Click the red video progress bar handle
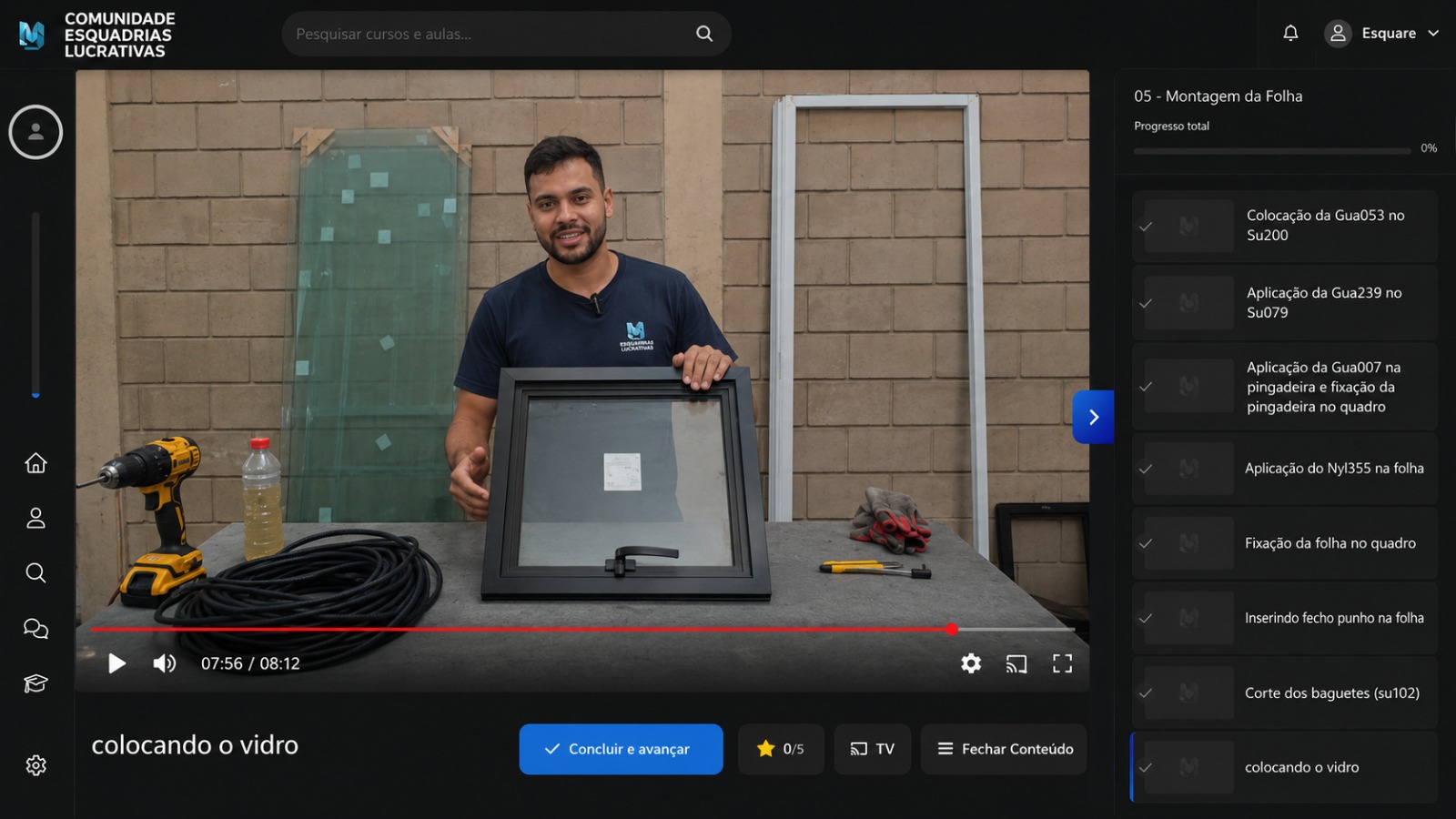Image resolution: width=1456 pixels, height=819 pixels. [x=952, y=629]
